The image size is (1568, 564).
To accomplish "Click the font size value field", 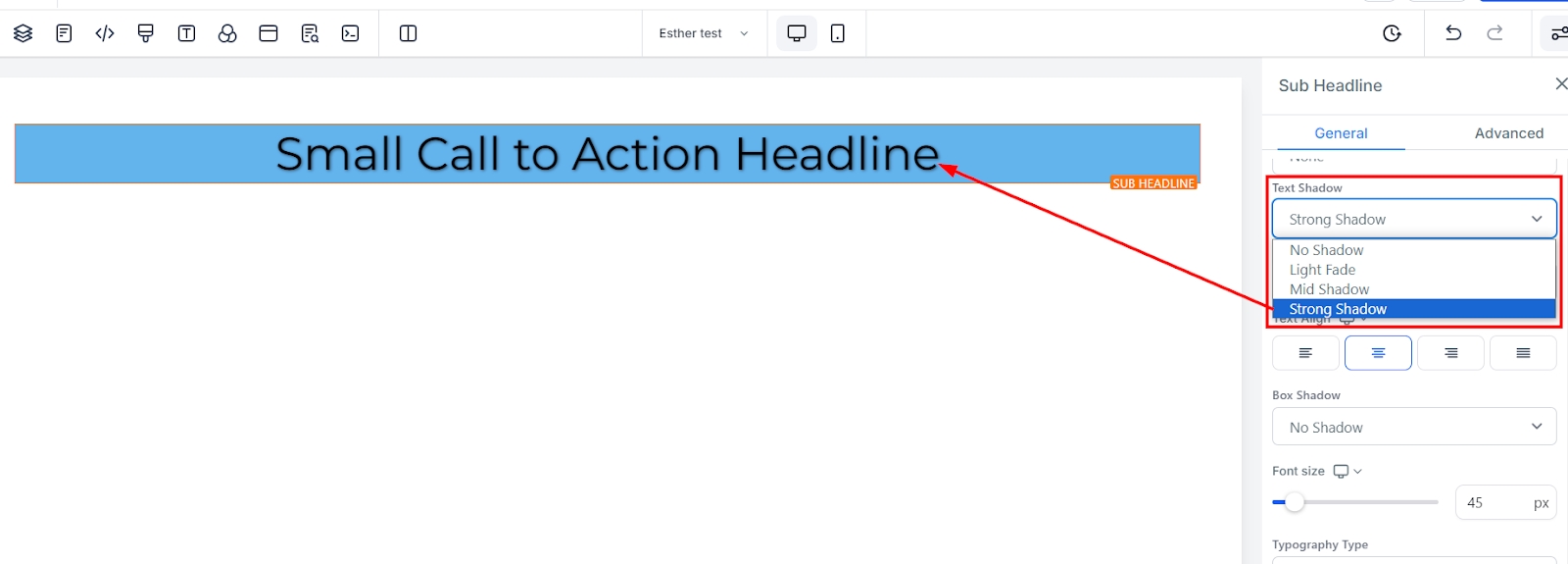I will [1494, 502].
